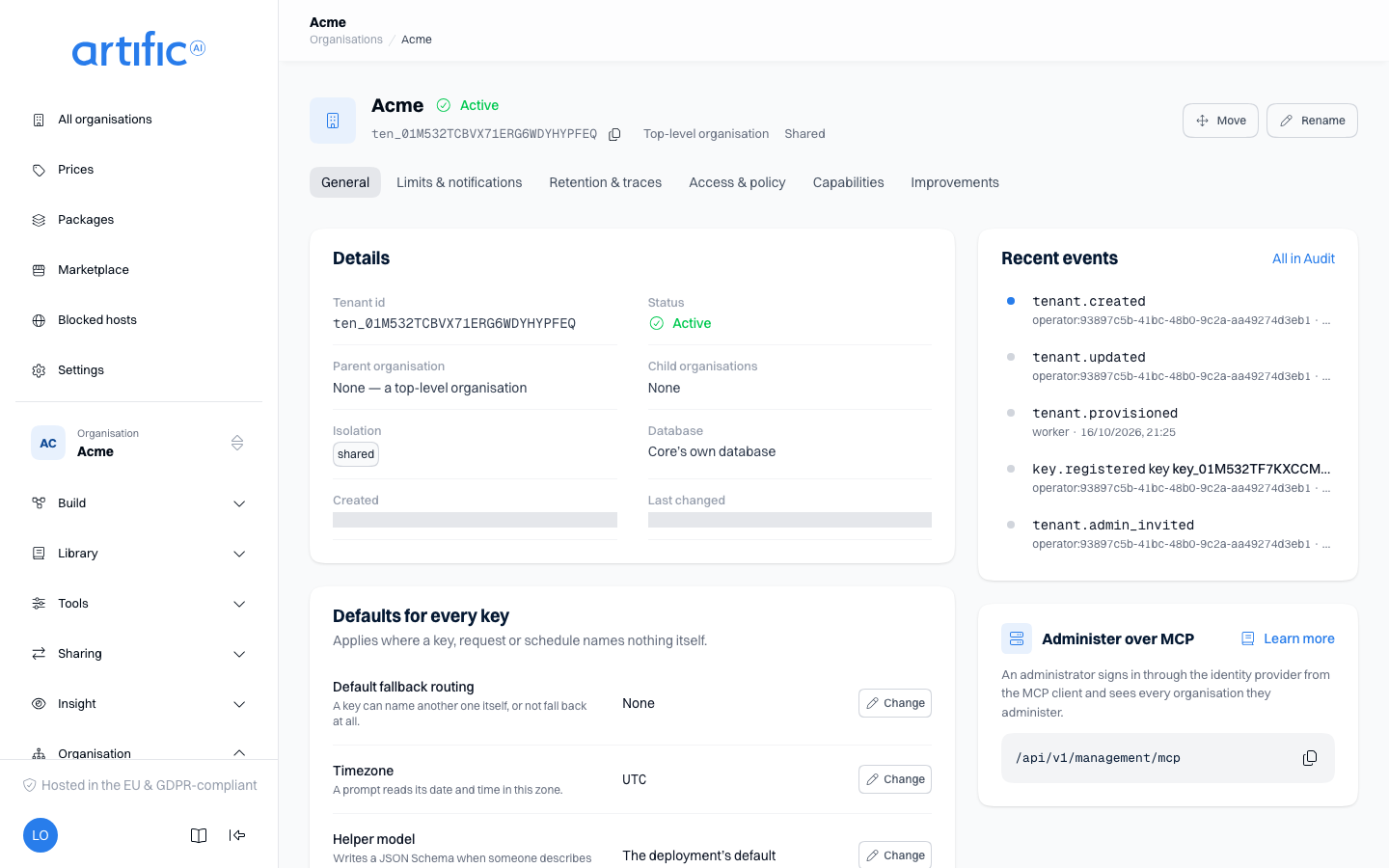This screenshot has width=1389, height=868.
Task: Change the Helper model setting
Action: [895, 854]
